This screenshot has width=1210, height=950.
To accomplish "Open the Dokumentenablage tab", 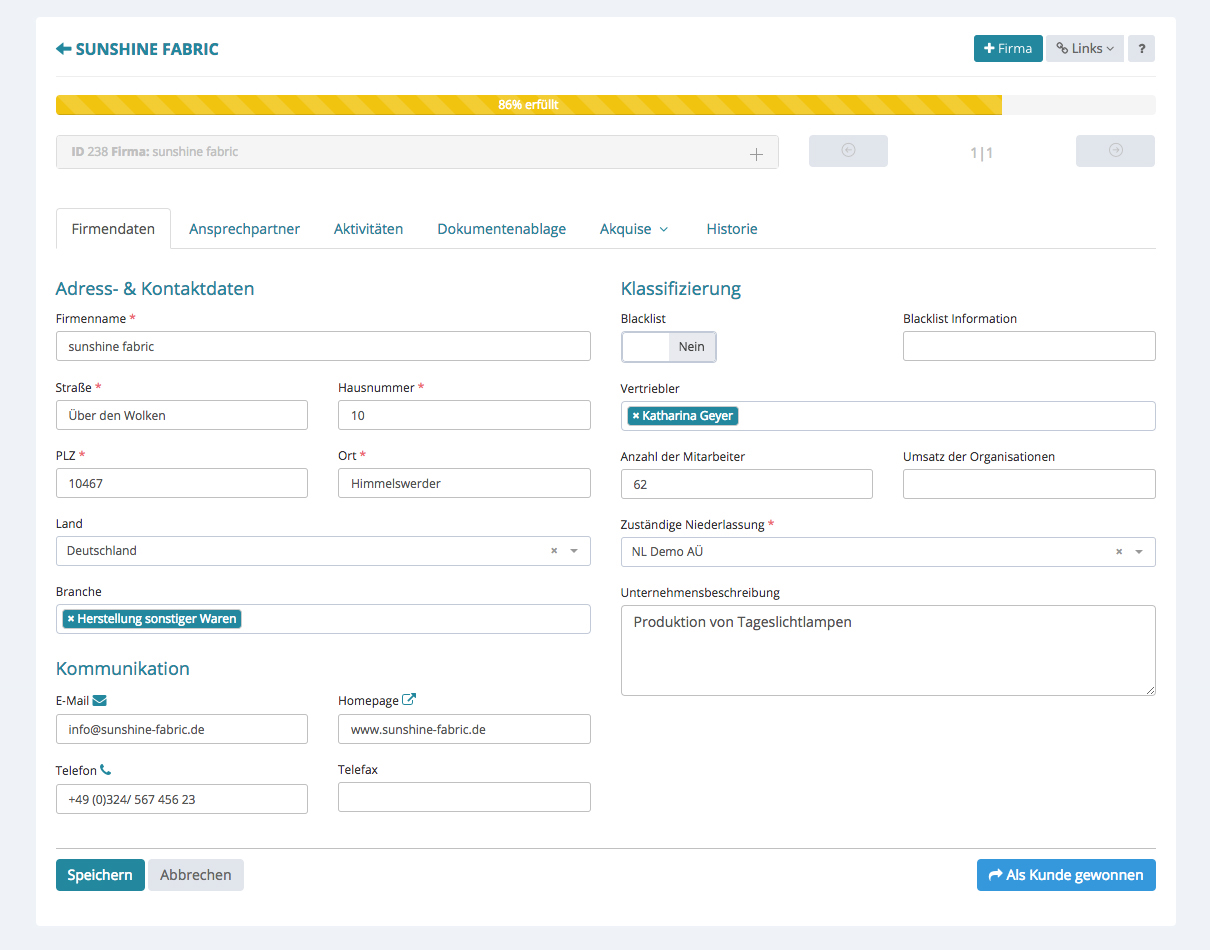I will click(x=501, y=229).
